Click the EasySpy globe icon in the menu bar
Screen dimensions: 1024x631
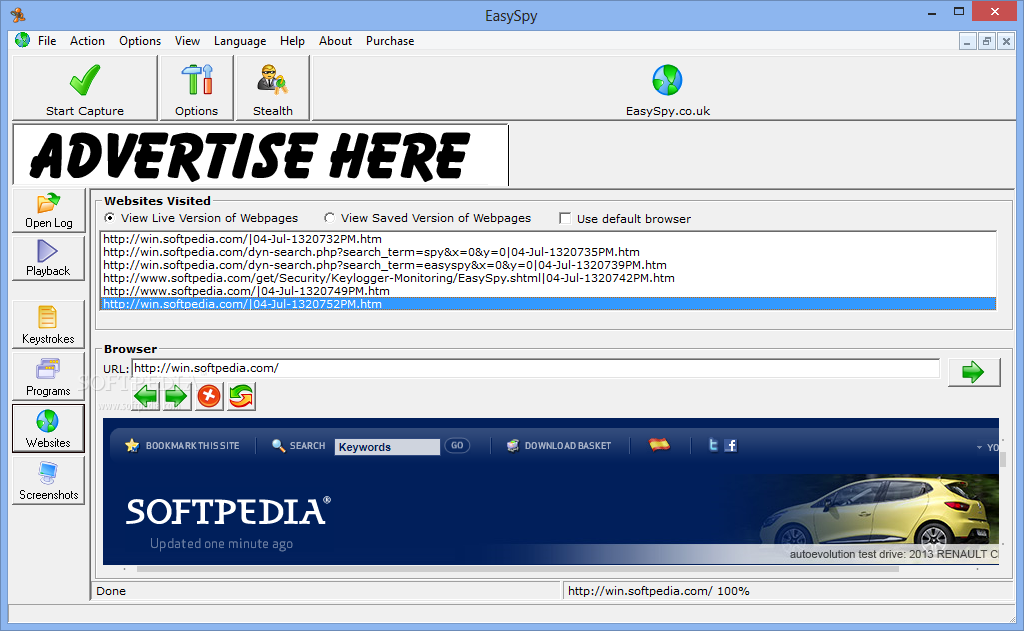[22, 40]
